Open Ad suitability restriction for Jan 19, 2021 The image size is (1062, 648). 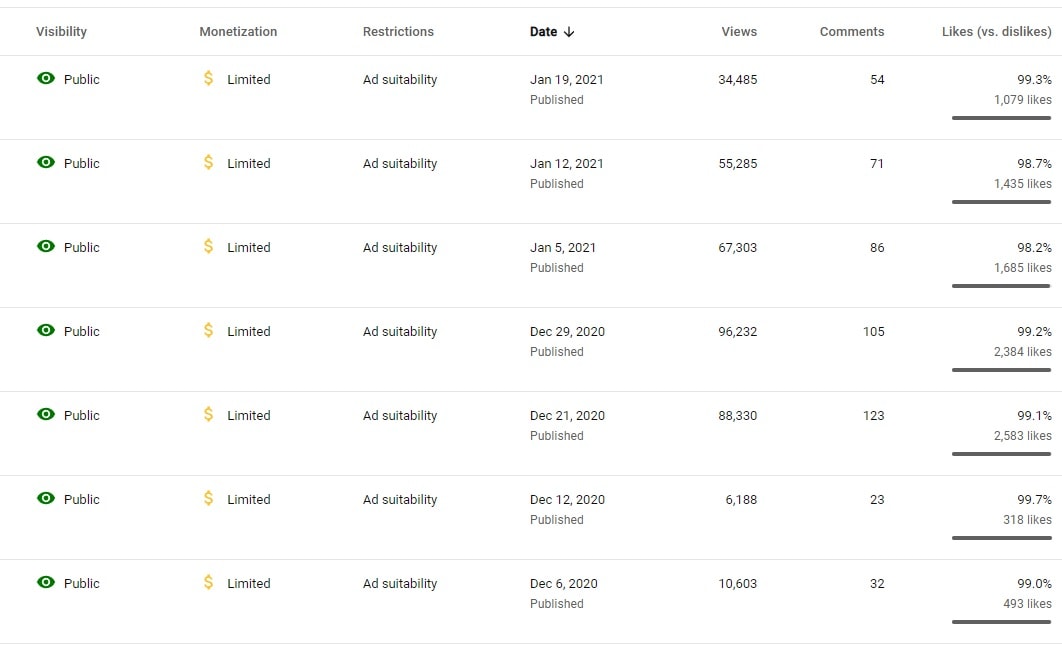[x=400, y=79]
